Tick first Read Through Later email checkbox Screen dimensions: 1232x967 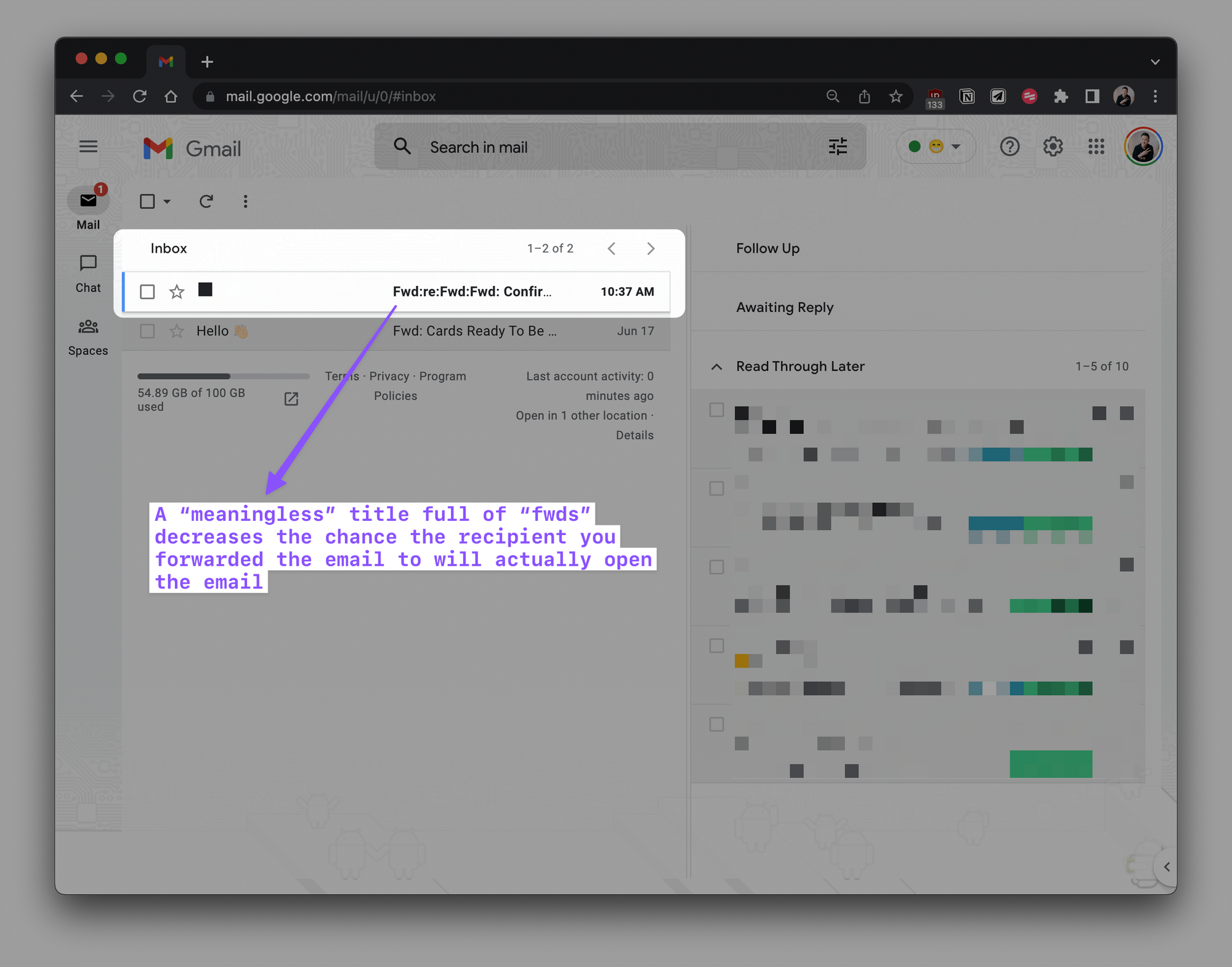716,410
